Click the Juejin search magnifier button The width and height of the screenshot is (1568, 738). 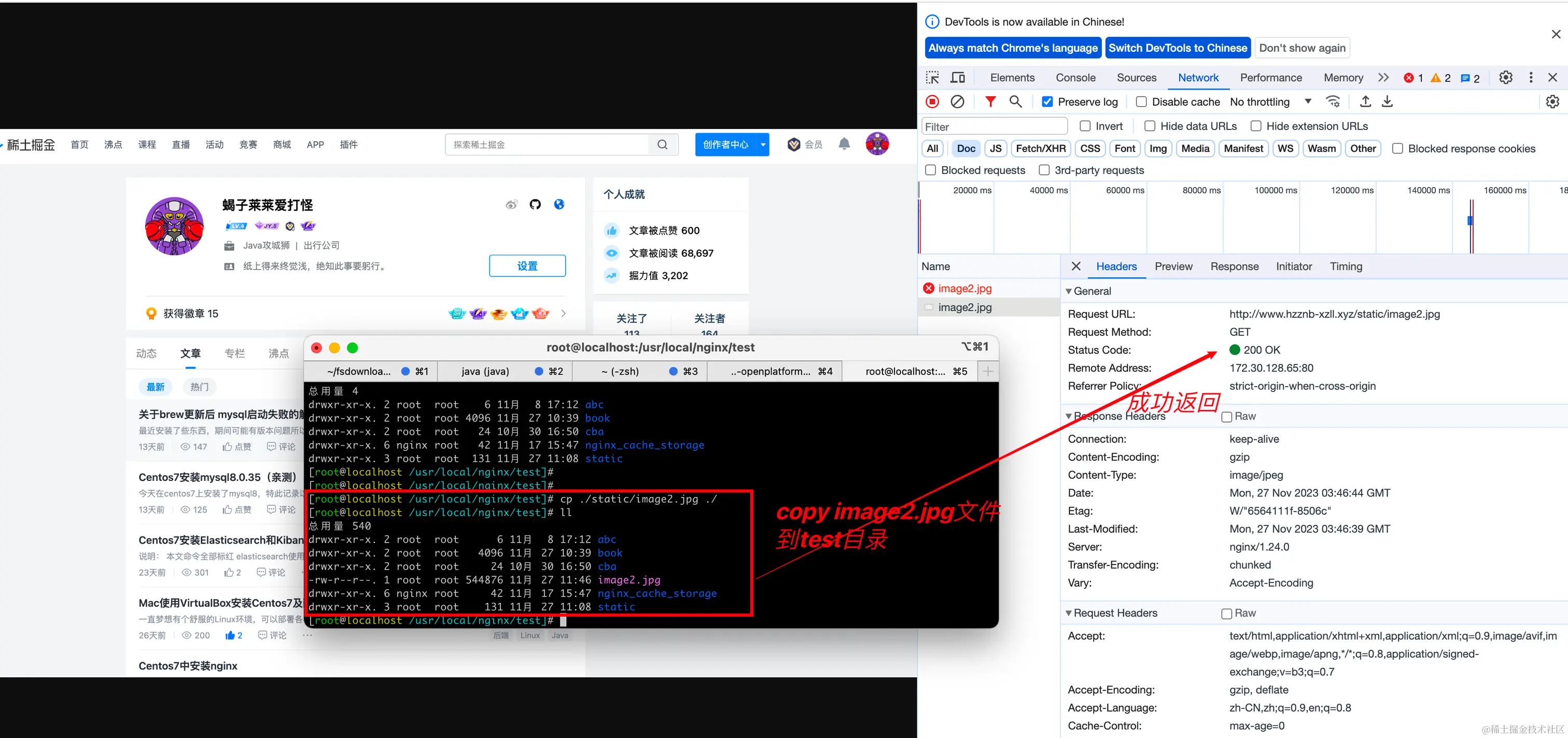pyautogui.click(x=662, y=145)
